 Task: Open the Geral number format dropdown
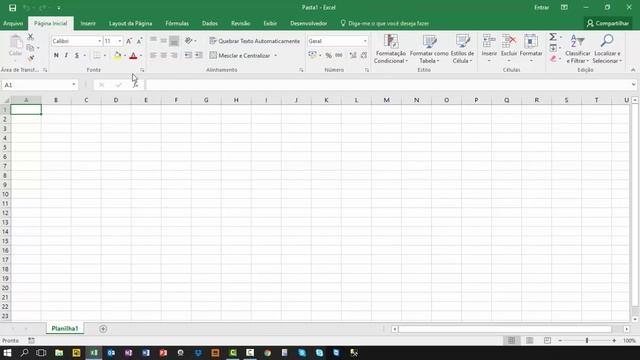pos(365,41)
